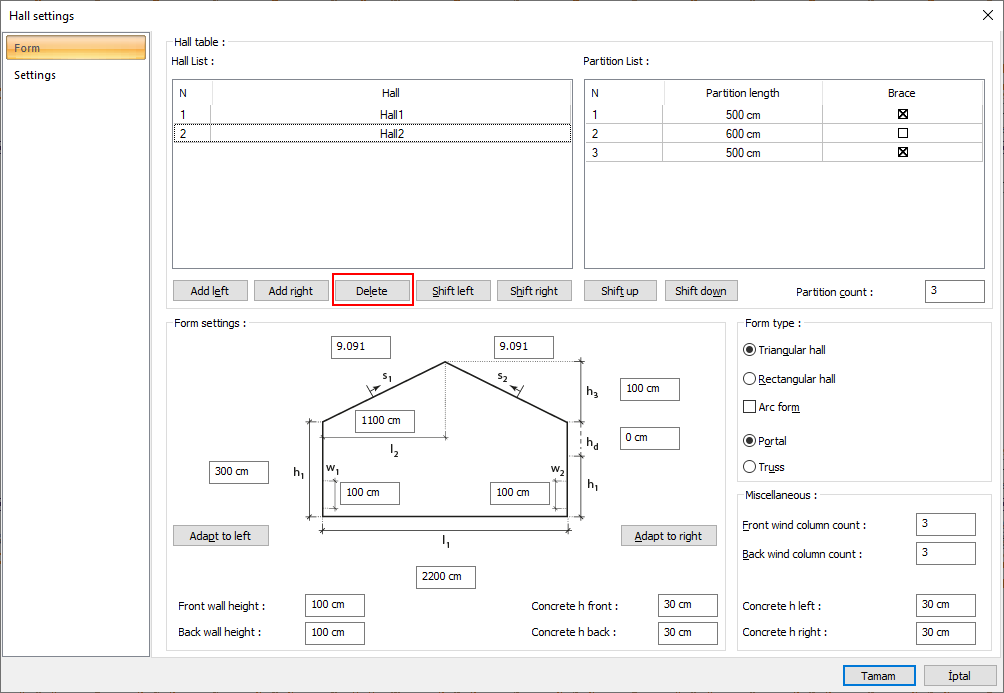Viewport: 1004px width, 693px height.
Task: Click the Partition count input field
Action: pyautogui.click(x=954, y=291)
